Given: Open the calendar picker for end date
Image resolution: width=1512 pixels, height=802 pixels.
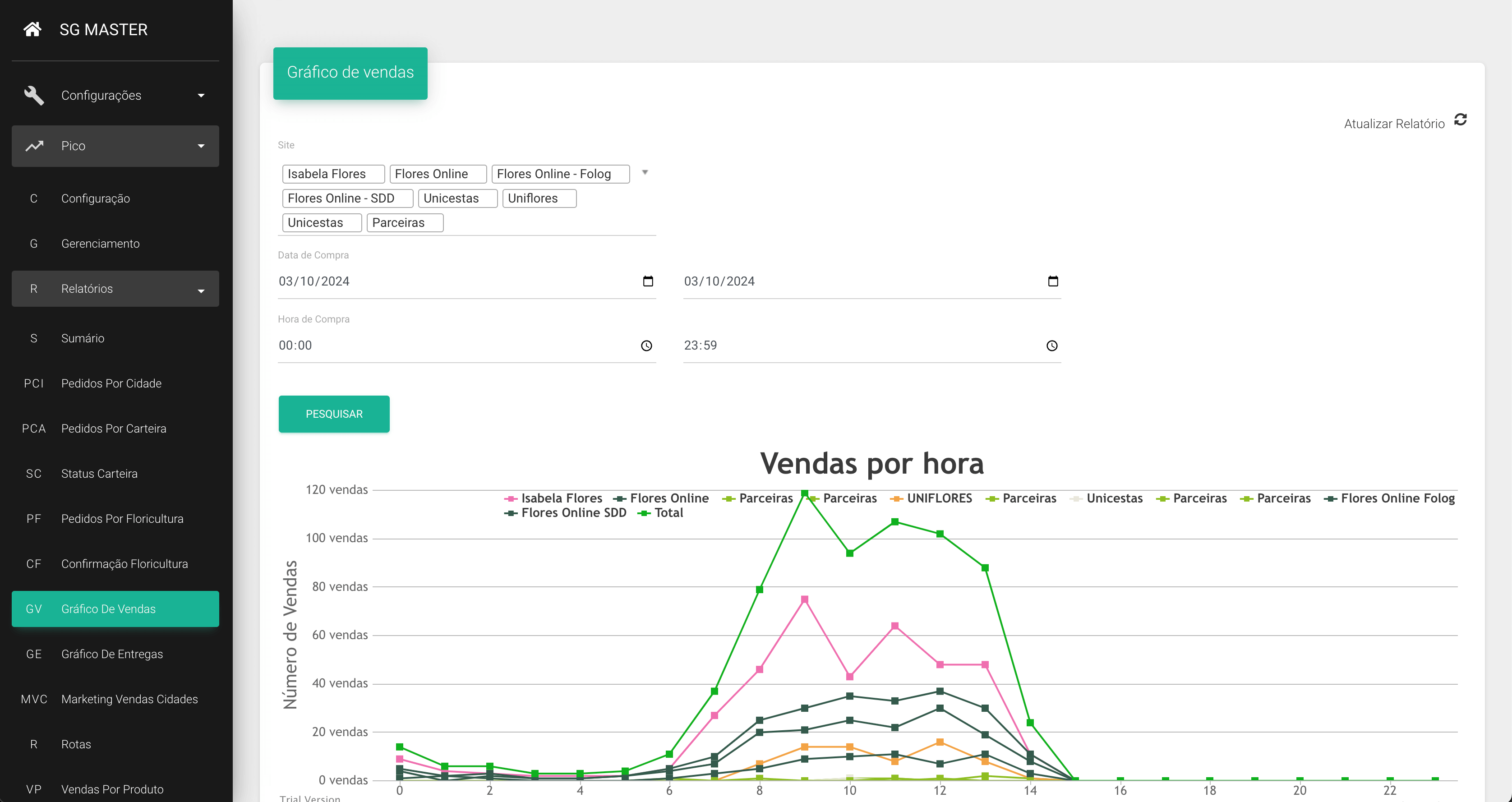Looking at the screenshot, I should (1052, 281).
